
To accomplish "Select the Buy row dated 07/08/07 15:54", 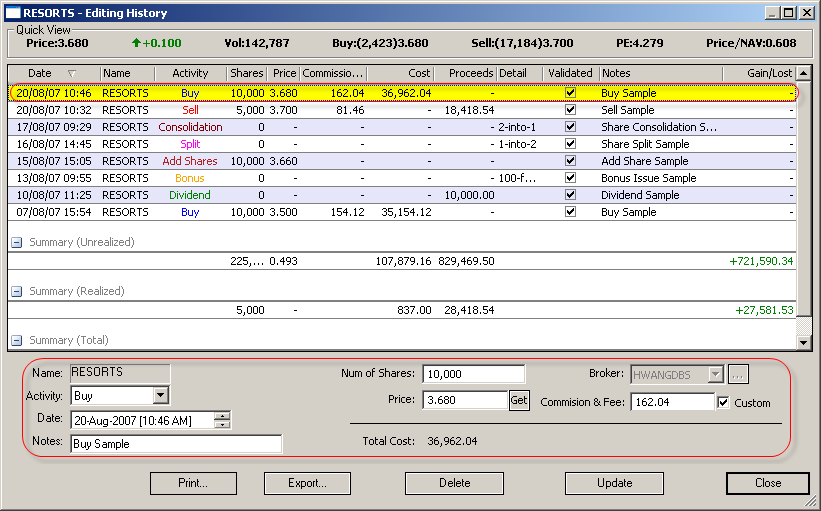I will tap(402, 212).
